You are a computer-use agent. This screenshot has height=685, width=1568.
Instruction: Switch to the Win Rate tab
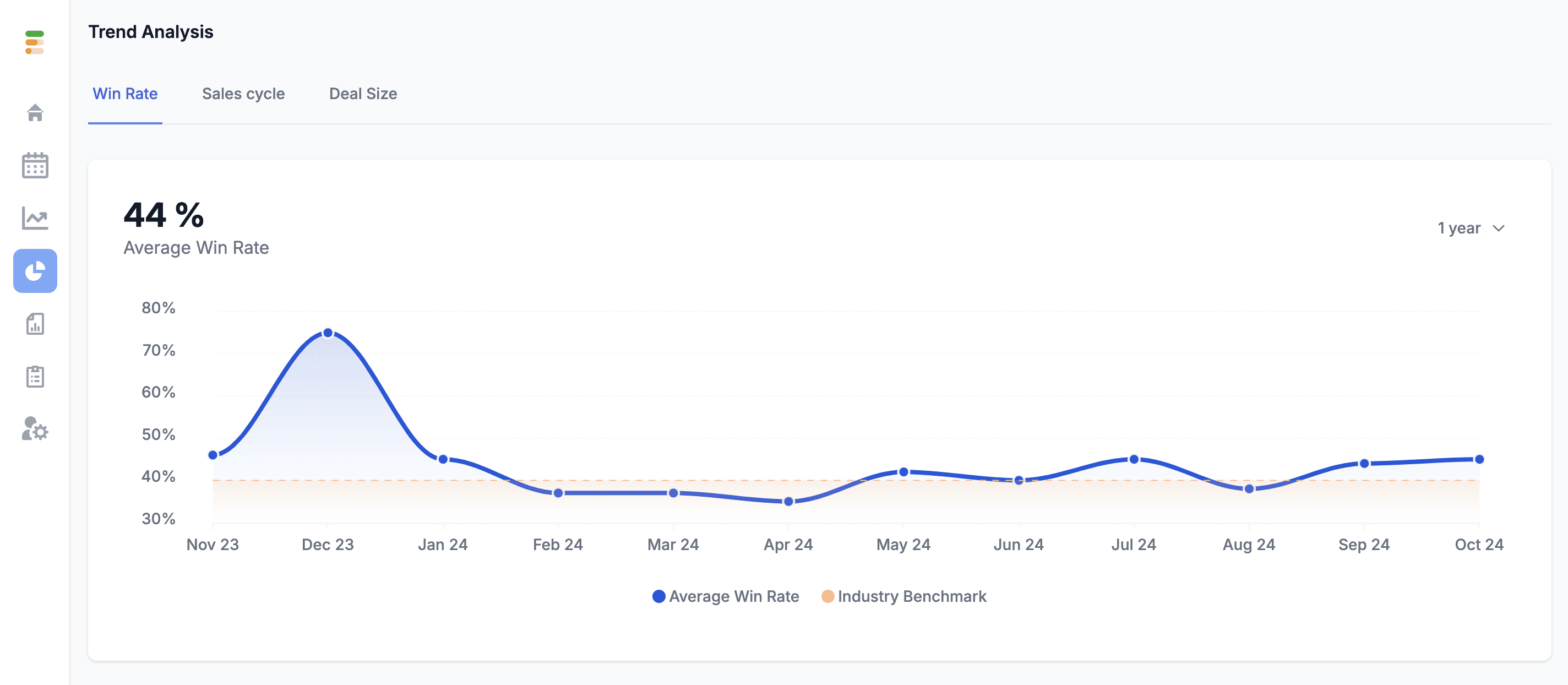(125, 94)
